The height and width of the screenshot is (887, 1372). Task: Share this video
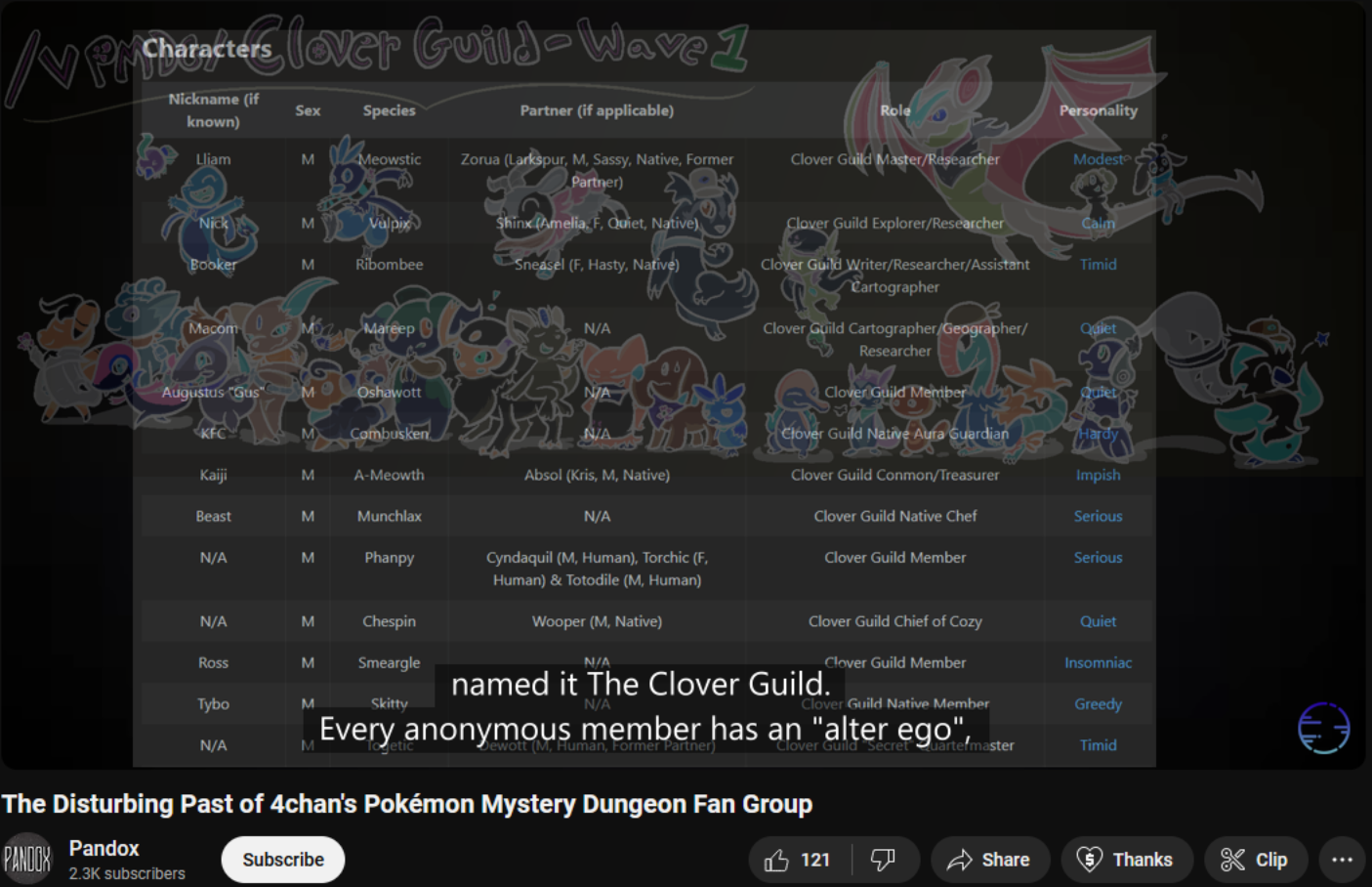(989, 860)
